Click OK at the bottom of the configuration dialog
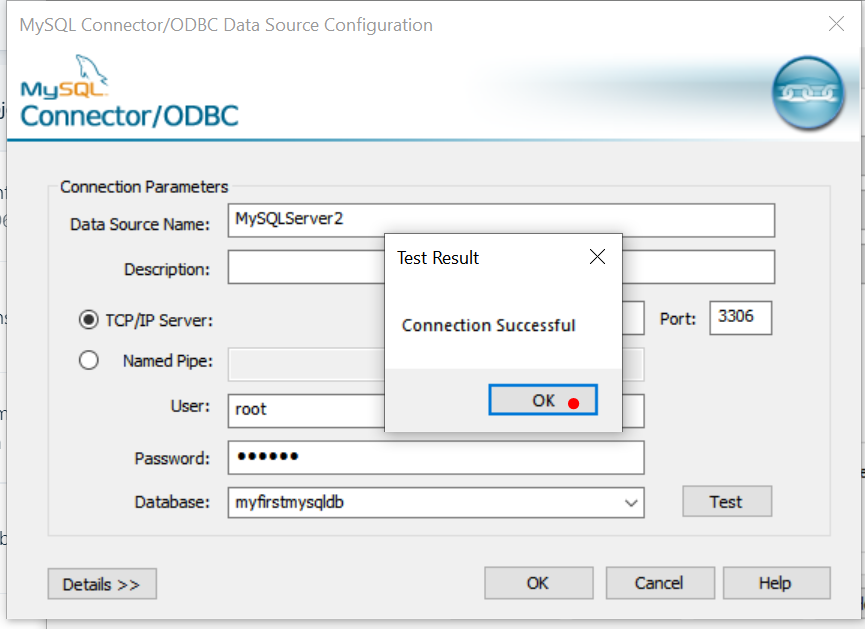Viewport: 865px width, 629px height. click(538, 583)
